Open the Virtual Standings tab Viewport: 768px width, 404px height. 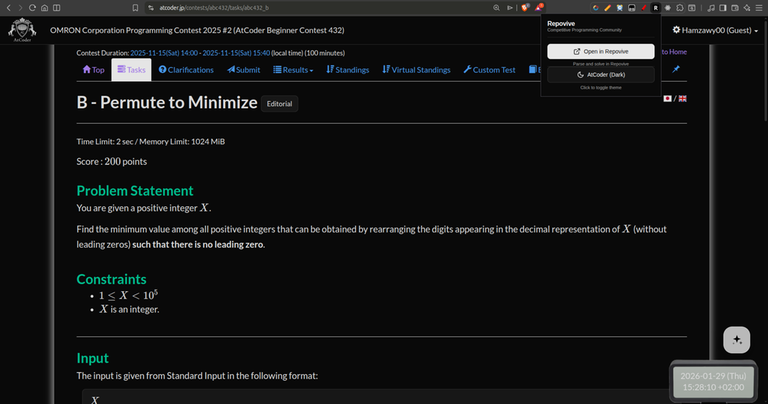(416, 70)
